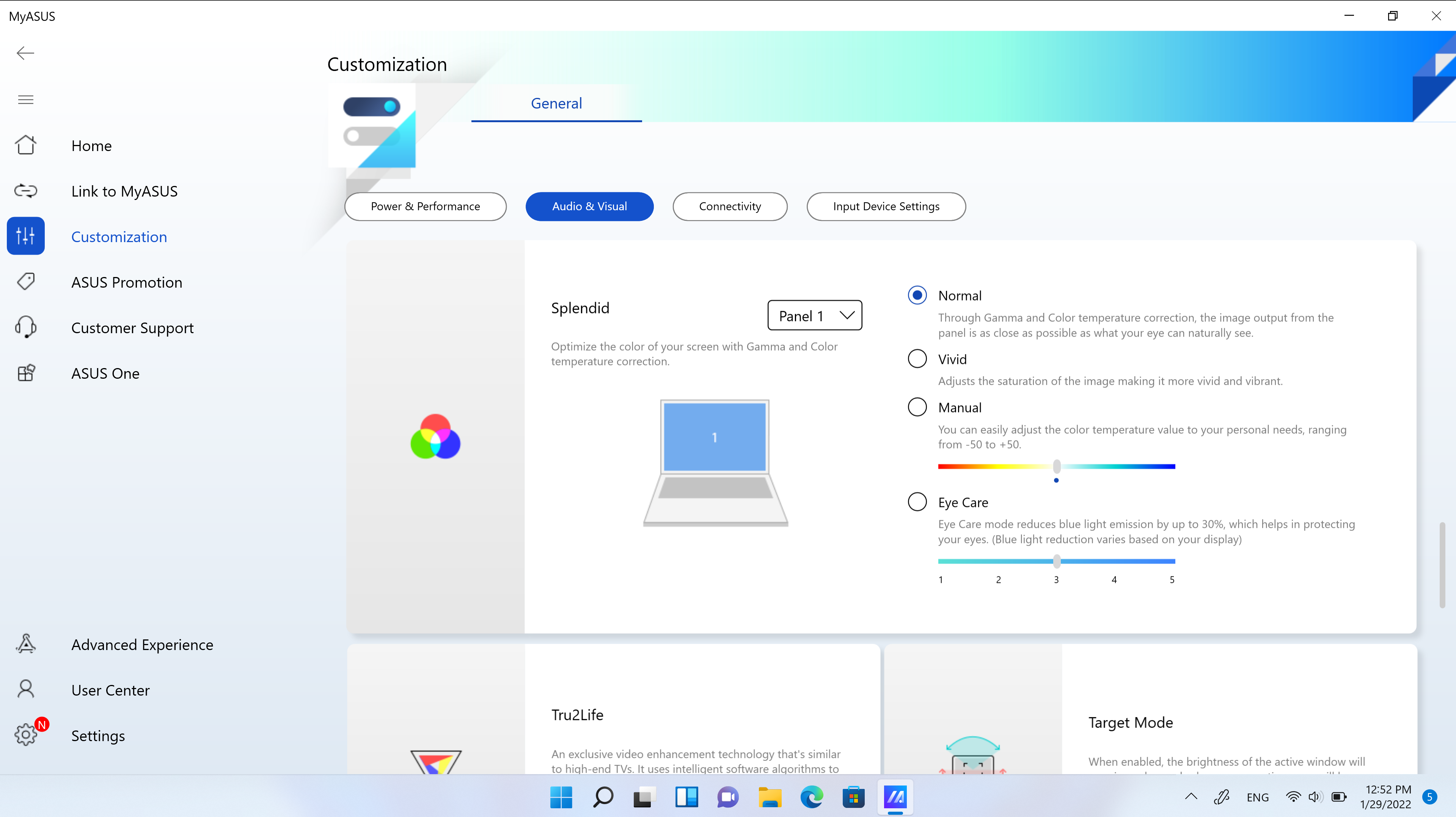Select the Vivid radio button
Viewport: 1456px width, 817px height.
pos(917,359)
